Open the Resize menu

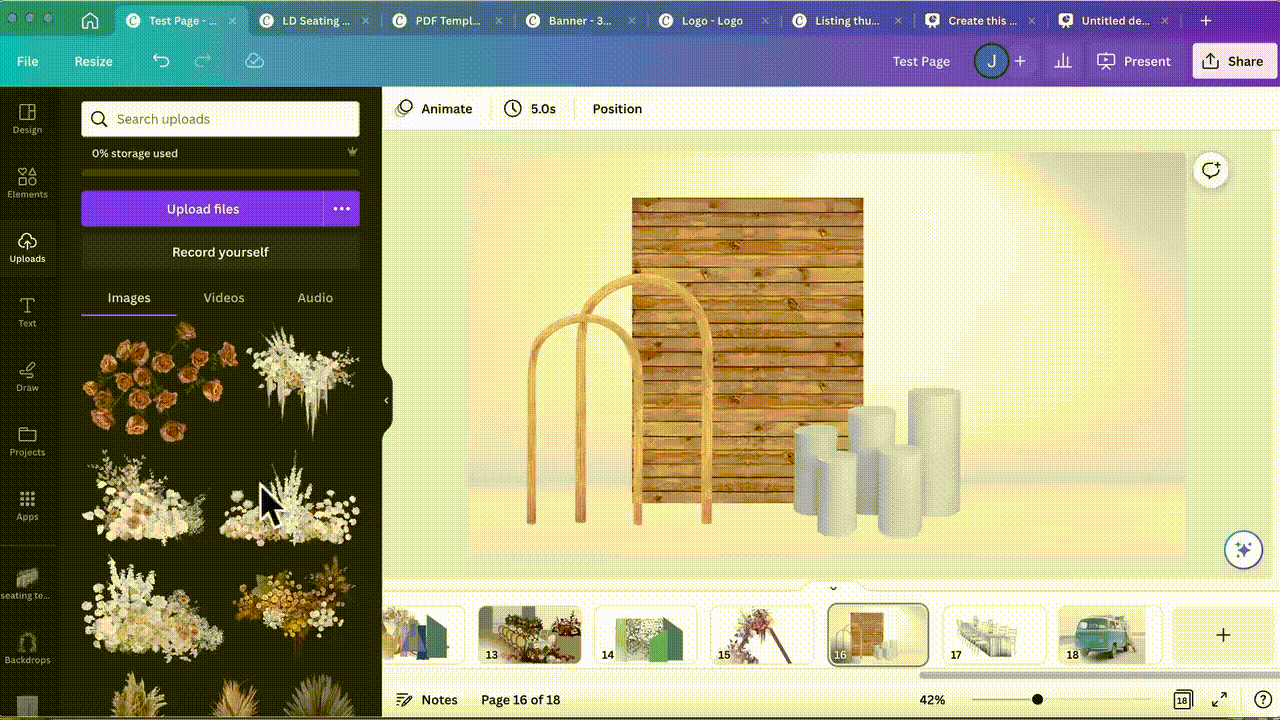93,61
